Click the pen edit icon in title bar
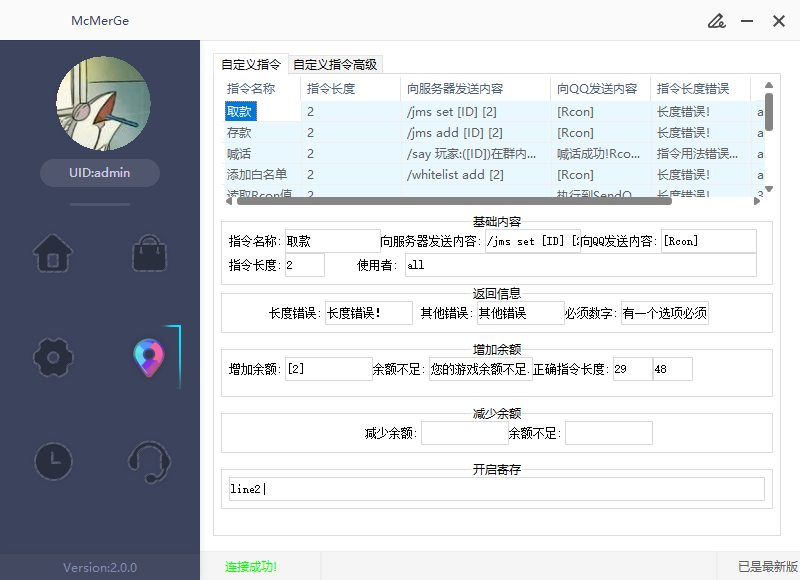The height and width of the screenshot is (580, 800). click(716, 21)
